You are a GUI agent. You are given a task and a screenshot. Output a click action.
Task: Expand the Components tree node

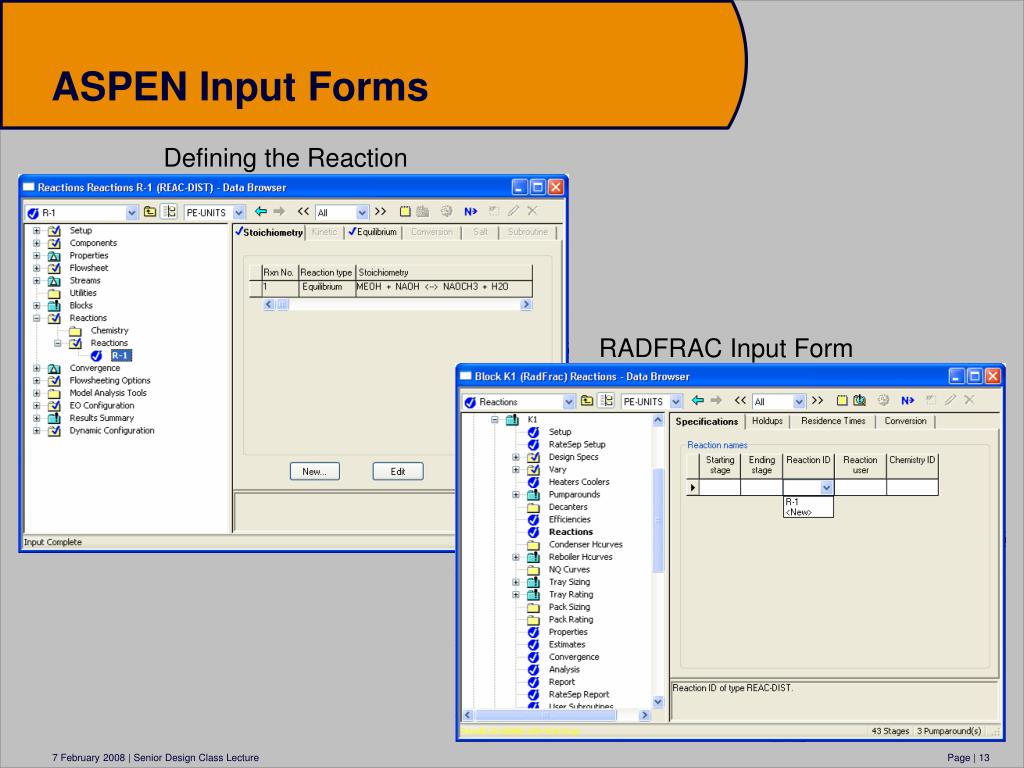(x=37, y=243)
